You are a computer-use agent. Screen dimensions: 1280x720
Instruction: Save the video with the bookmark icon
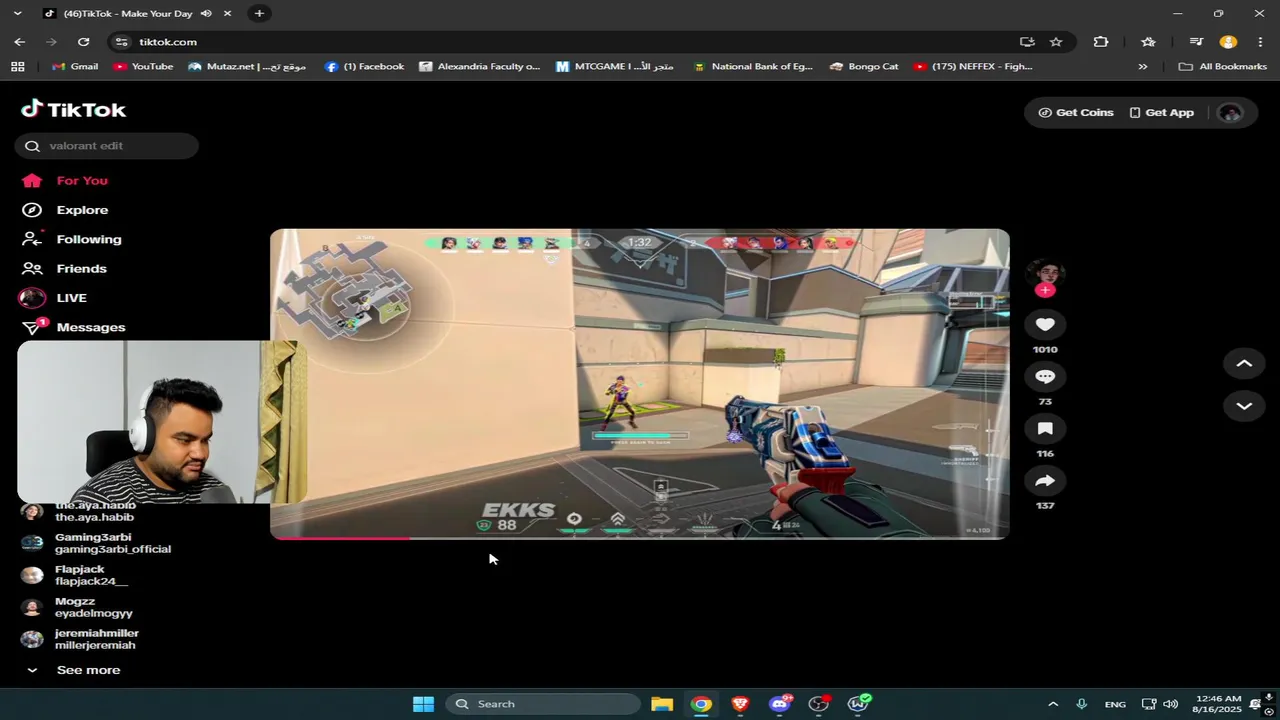[1045, 428]
